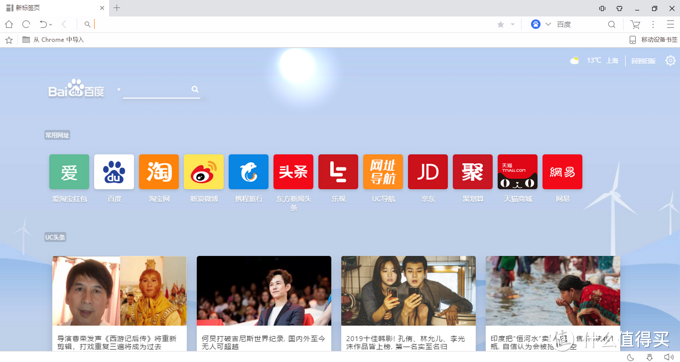Close the 新标签页 tab
680x362 pixels.
[x=102, y=8]
